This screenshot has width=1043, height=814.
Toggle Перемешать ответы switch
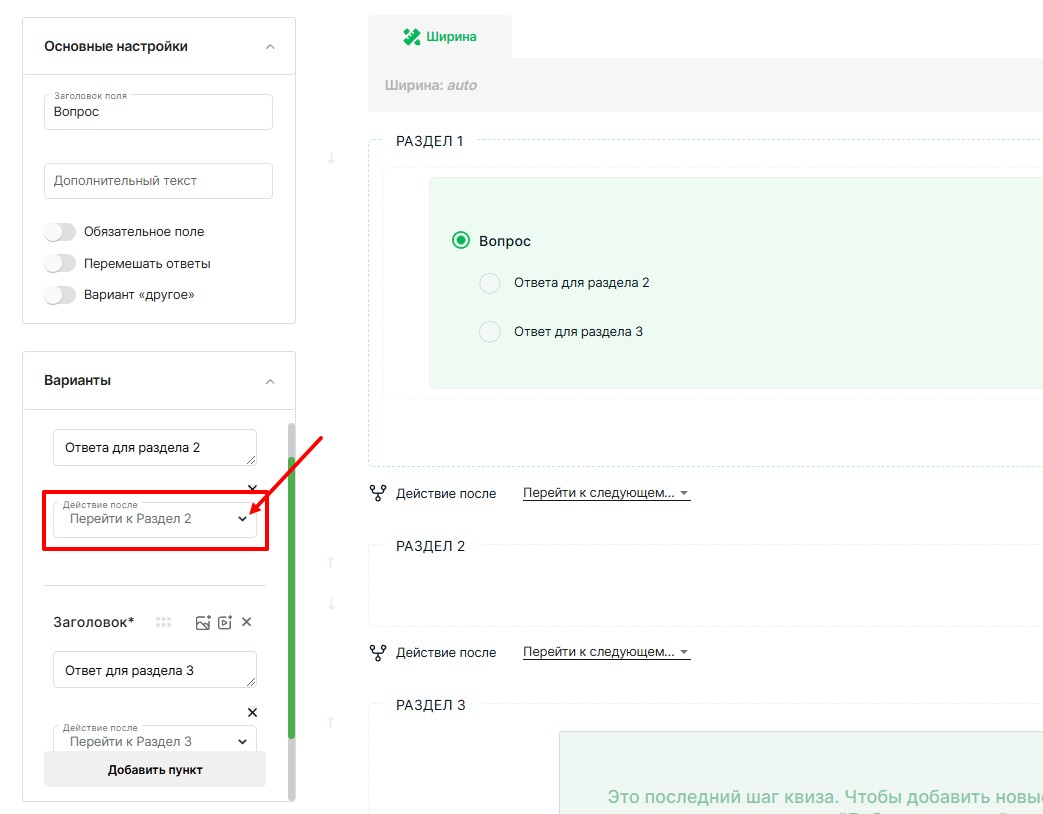(x=60, y=264)
